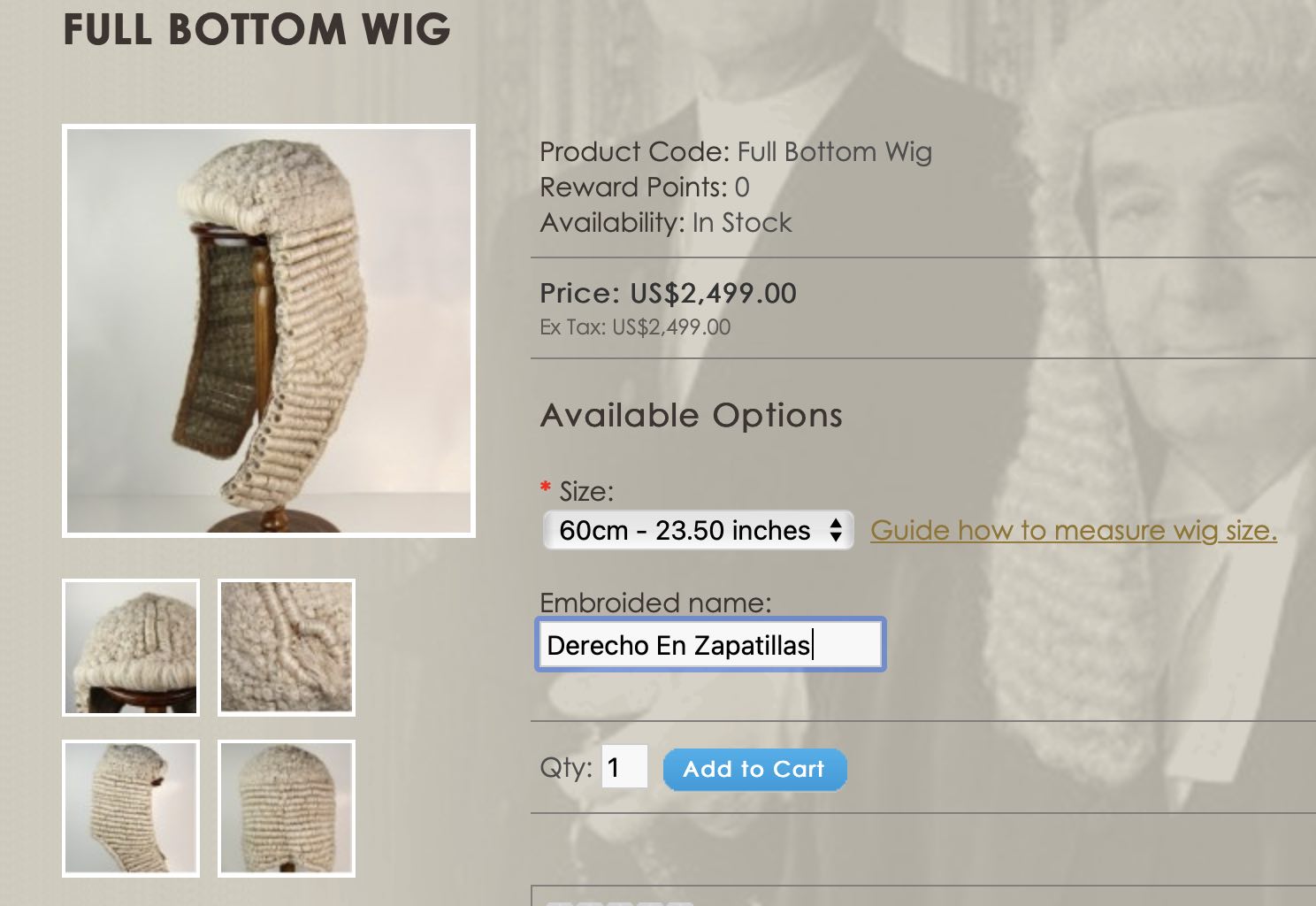Click the Qty label

click(x=566, y=767)
